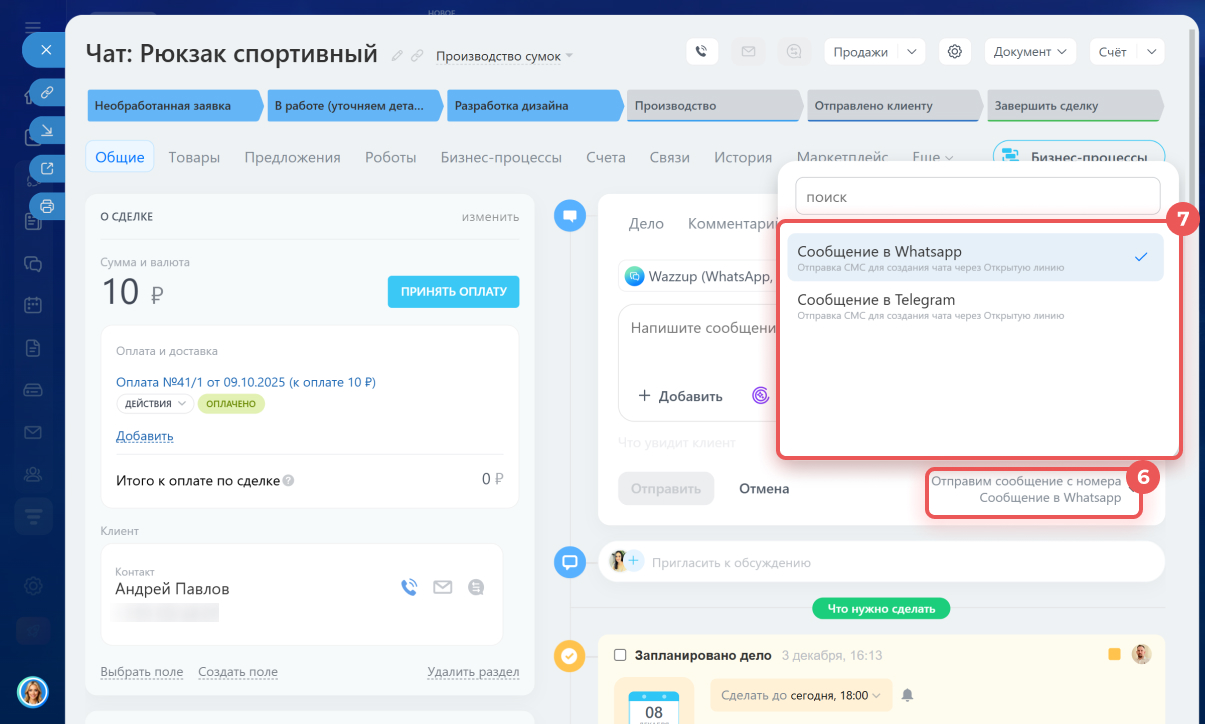This screenshot has width=1205, height=724.
Task: Copy deal link using chain icon beside title
Action: click(417, 56)
